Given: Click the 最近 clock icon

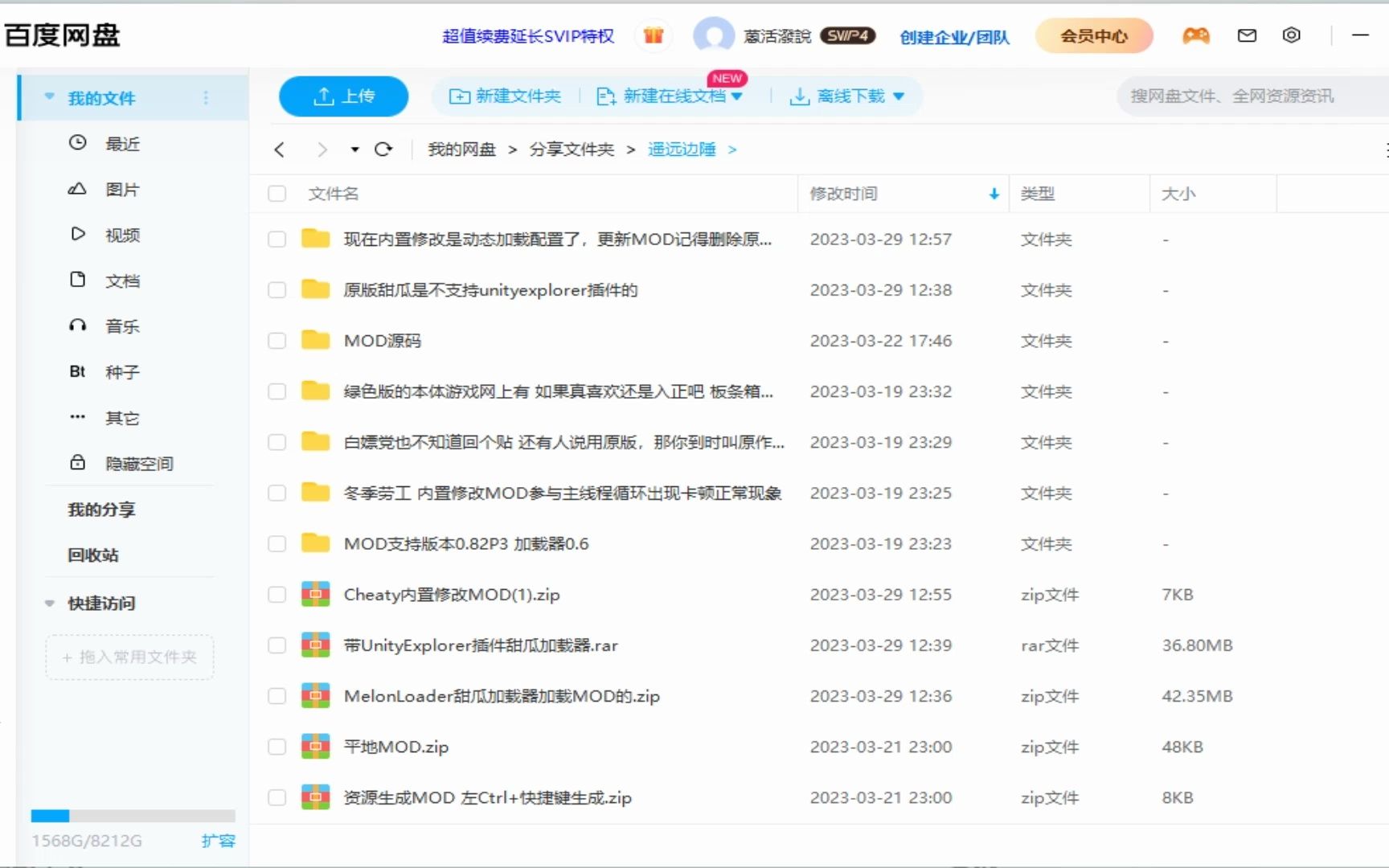Looking at the screenshot, I should (77, 143).
